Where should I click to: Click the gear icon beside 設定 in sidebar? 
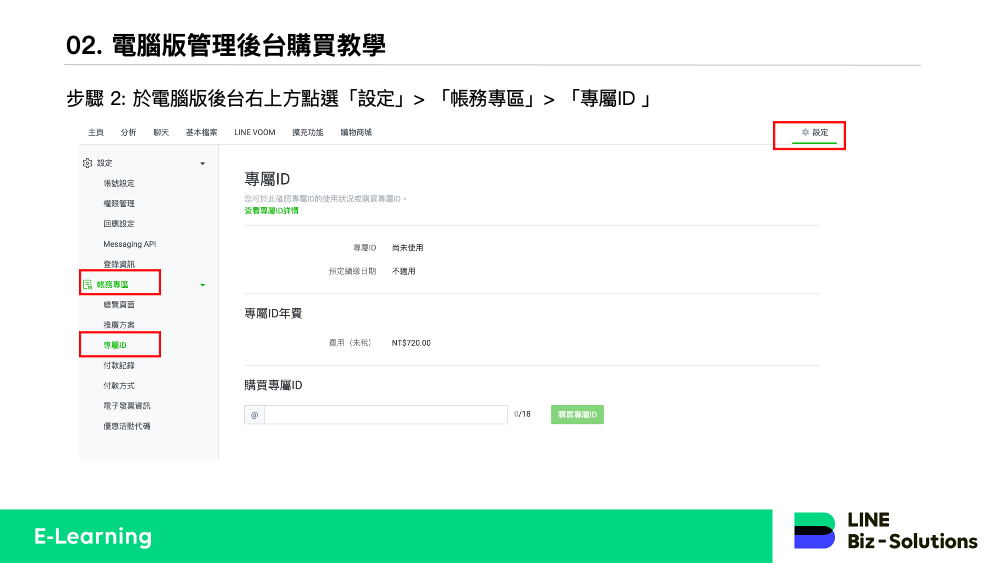(x=88, y=163)
